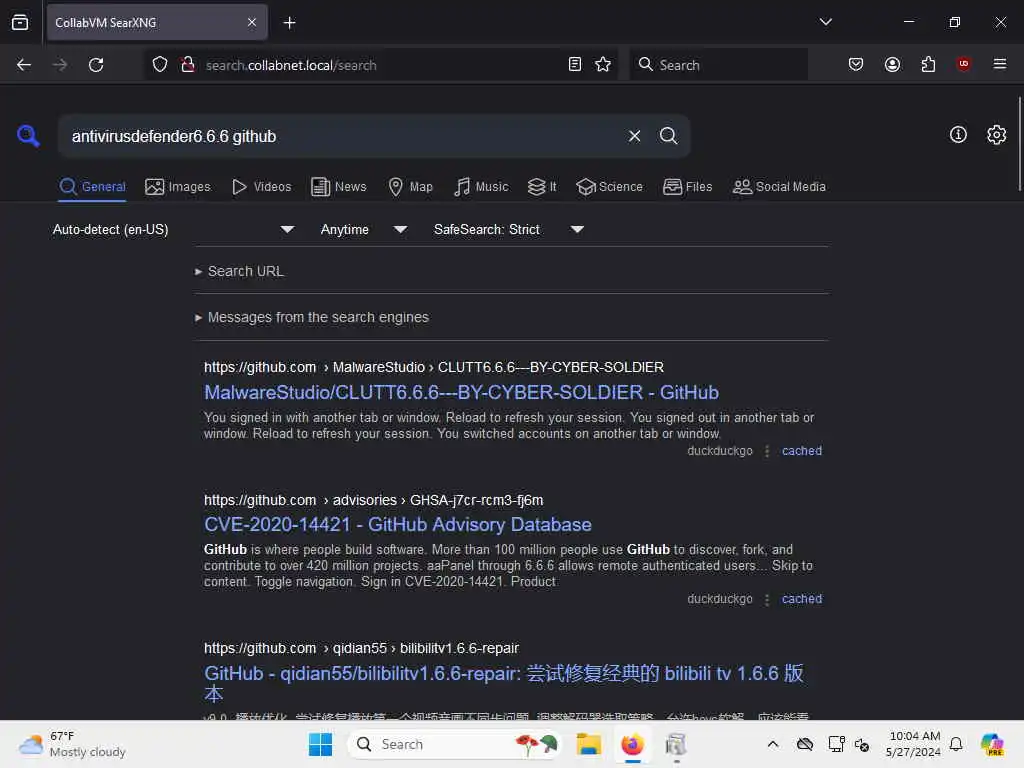This screenshot has height=768, width=1024.
Task: Switch to the IT category
Action: (x=542, y=187)
